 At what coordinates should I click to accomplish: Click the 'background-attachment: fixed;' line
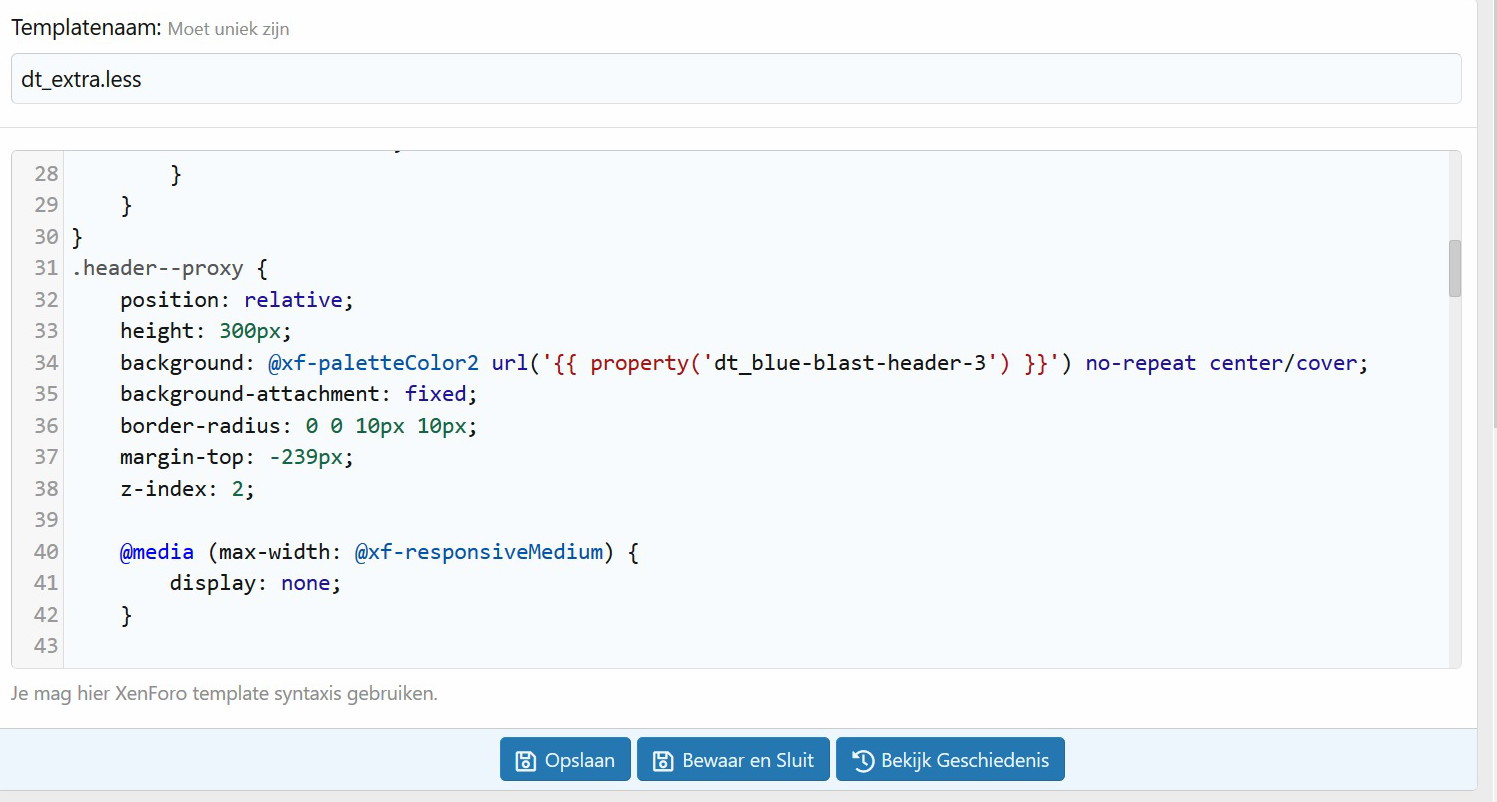tap(299, 394)
